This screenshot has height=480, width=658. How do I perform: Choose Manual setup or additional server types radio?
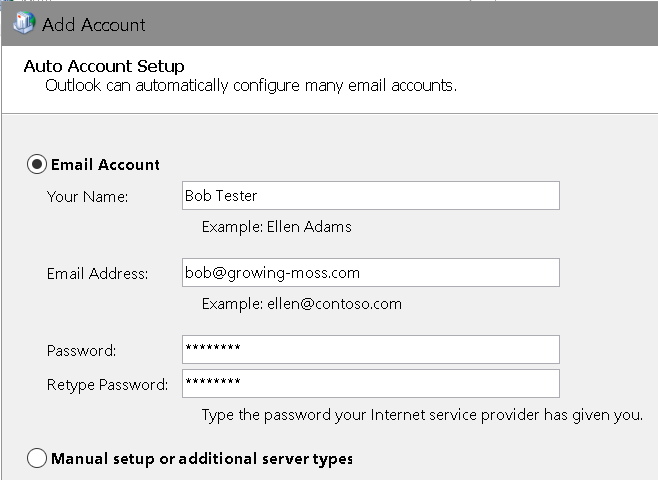(37, 458)
